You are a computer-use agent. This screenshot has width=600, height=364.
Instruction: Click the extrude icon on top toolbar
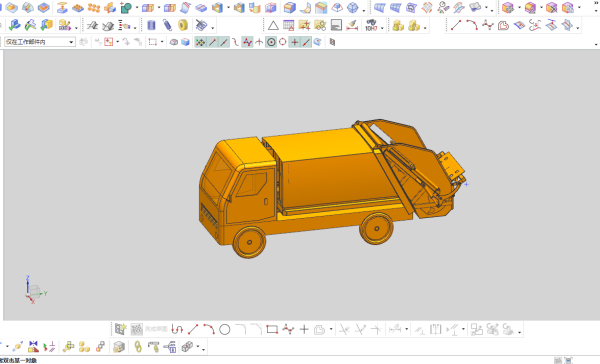[x=62, y=7]
